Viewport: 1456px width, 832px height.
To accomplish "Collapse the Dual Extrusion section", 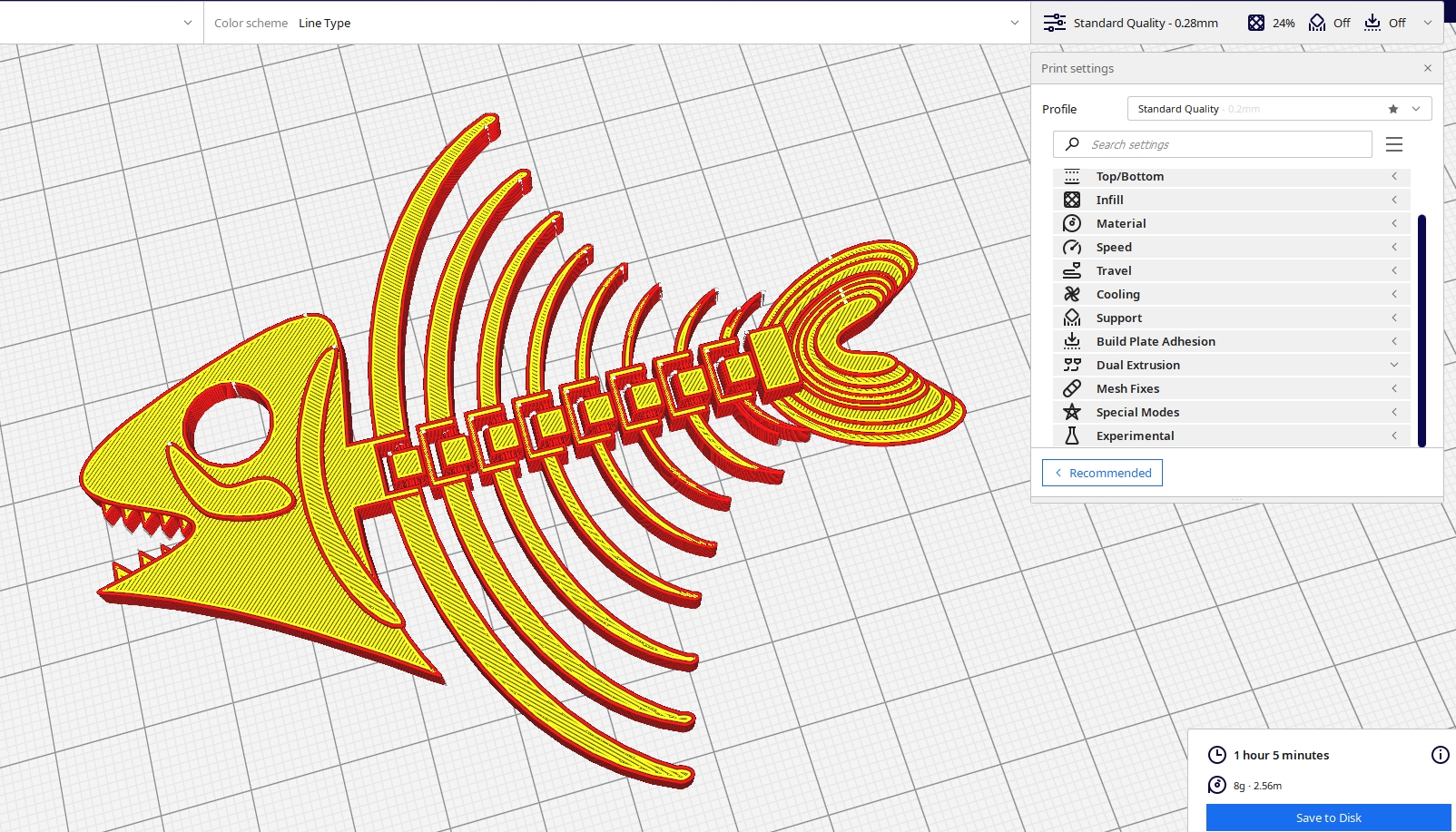I will coord(1394,365).
